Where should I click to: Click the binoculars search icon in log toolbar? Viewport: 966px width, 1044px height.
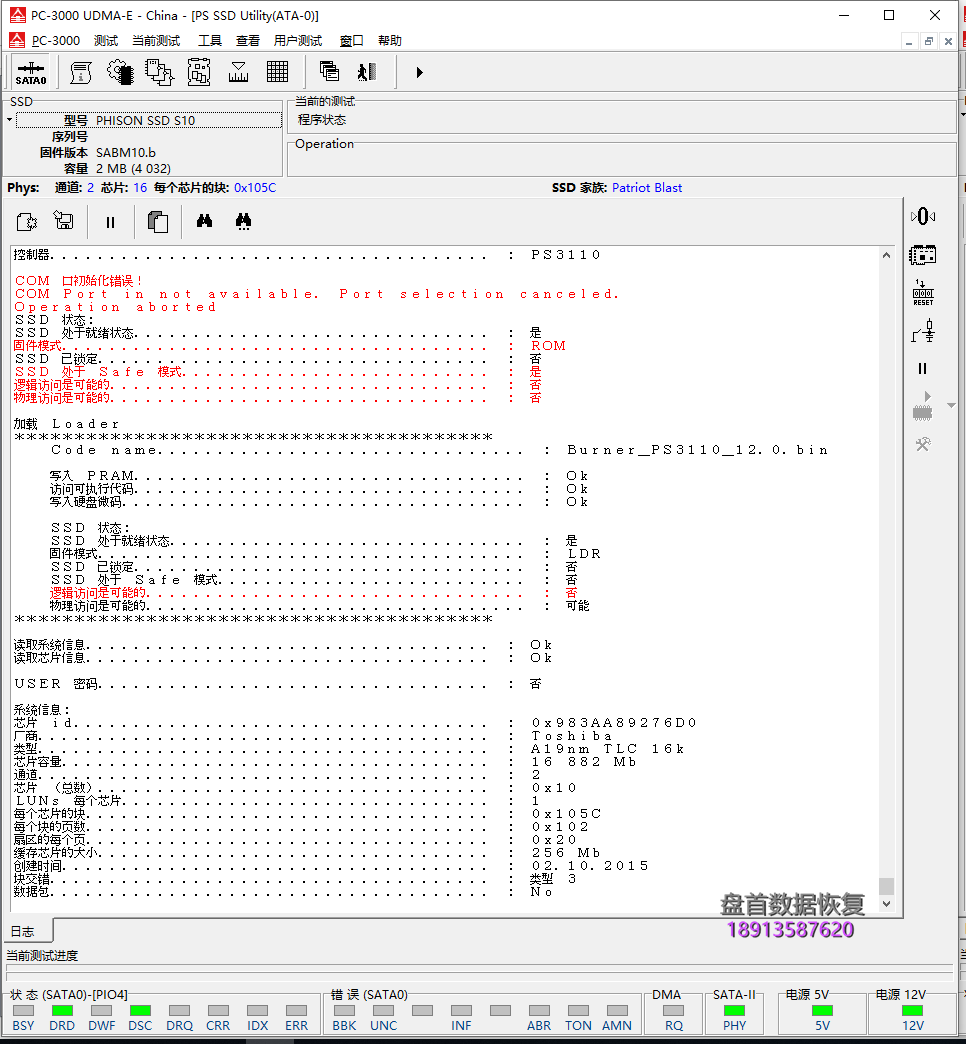pyautogui.click(x=205, y=222)
